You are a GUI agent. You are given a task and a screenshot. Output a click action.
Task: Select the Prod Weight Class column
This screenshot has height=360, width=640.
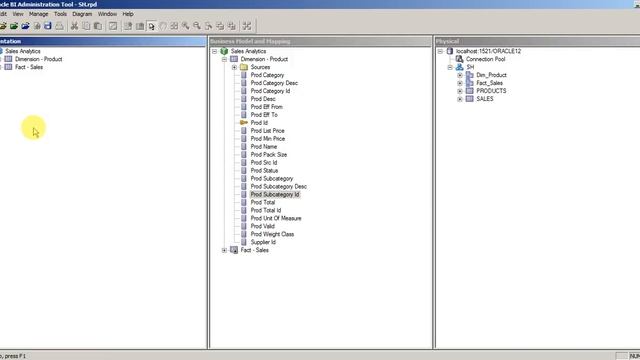(272, 234)
